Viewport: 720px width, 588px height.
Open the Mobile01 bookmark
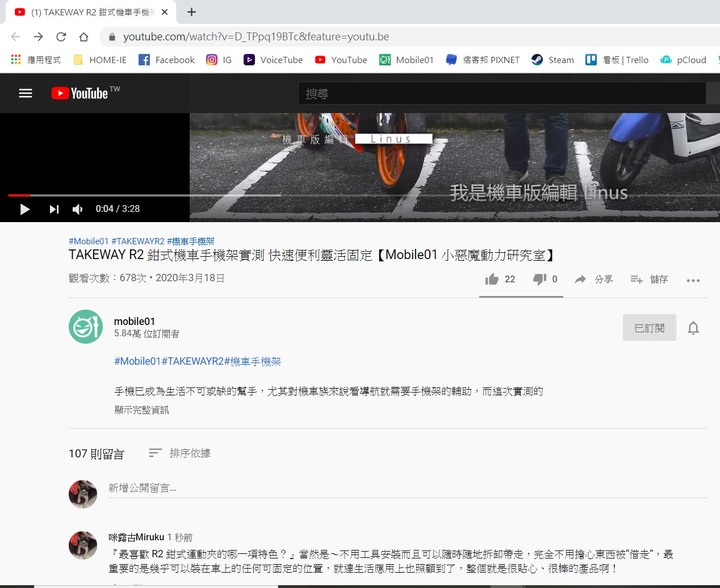pos(406,60)
